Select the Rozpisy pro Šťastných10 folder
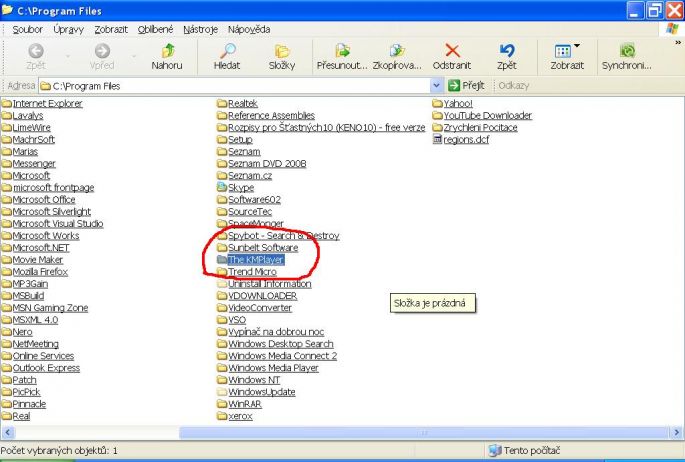 click(326, 128)
